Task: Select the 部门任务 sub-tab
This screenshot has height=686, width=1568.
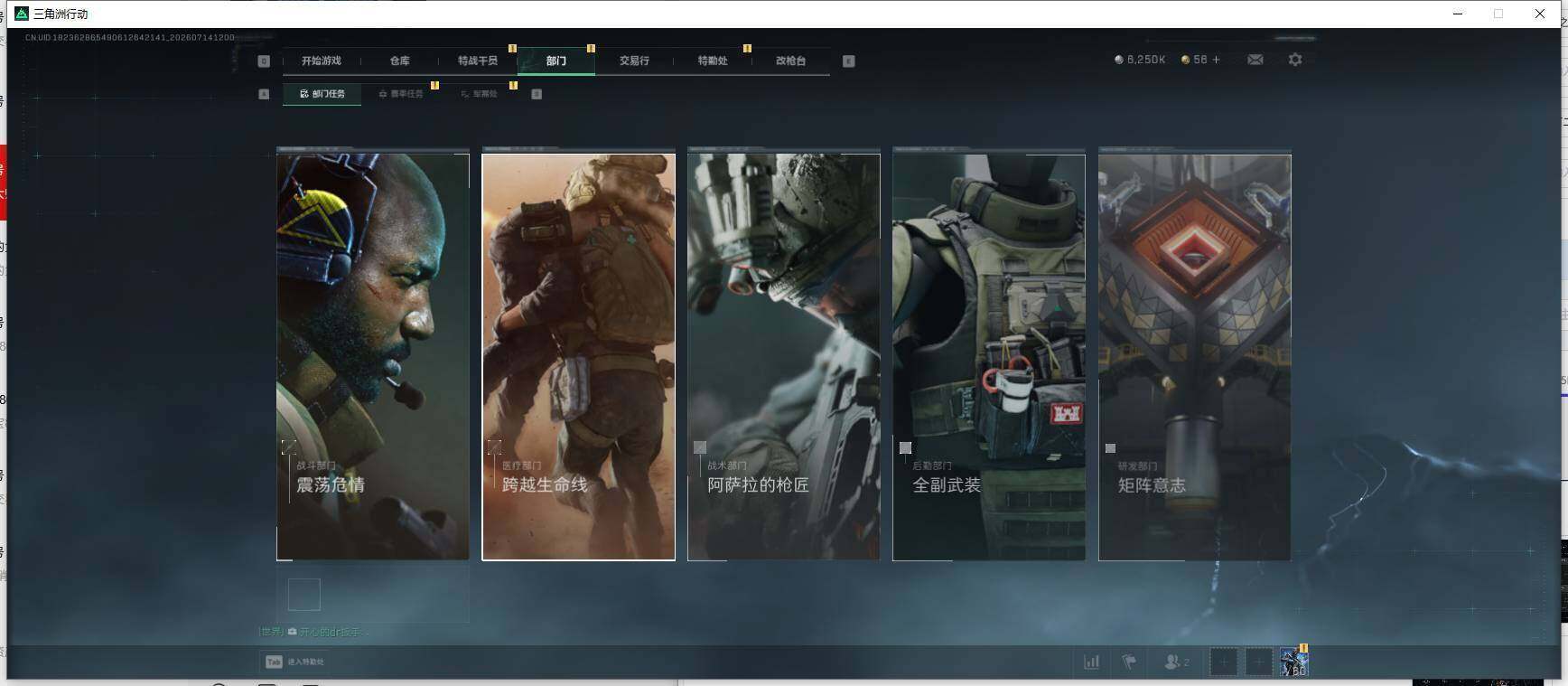Action: point(322,94)
